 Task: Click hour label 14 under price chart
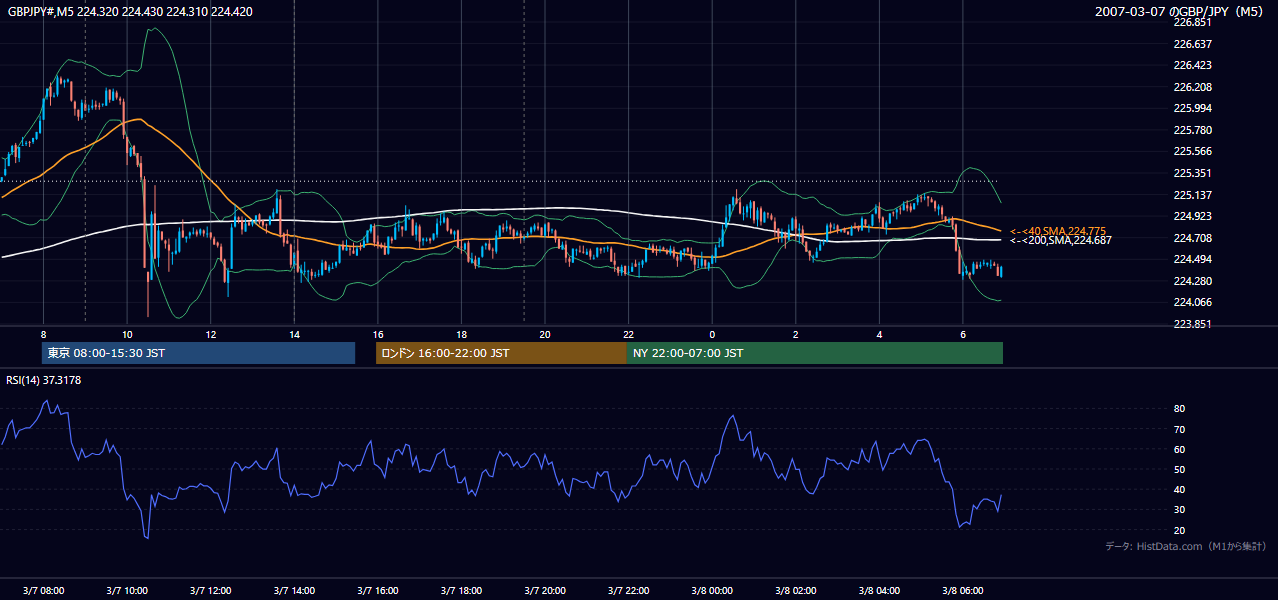pyautogui.click(x=294, y=334)
